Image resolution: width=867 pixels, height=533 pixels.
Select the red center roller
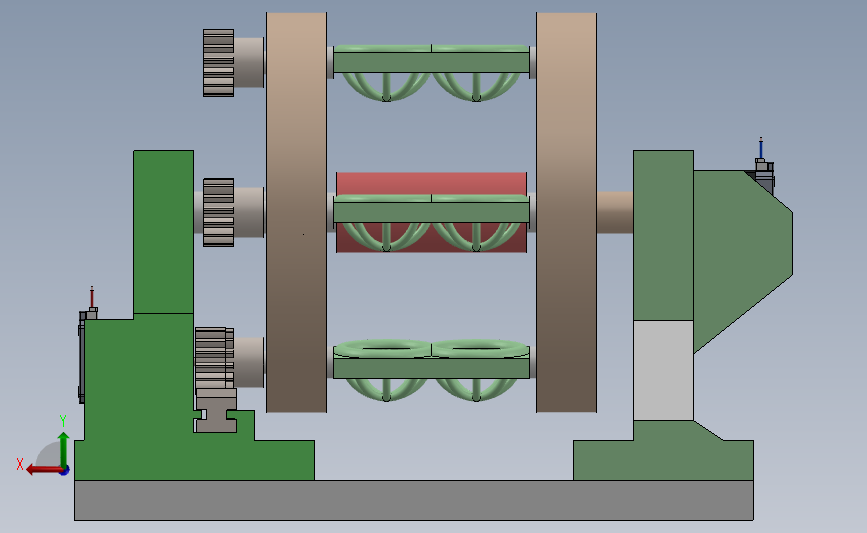[x=431, y=184]
